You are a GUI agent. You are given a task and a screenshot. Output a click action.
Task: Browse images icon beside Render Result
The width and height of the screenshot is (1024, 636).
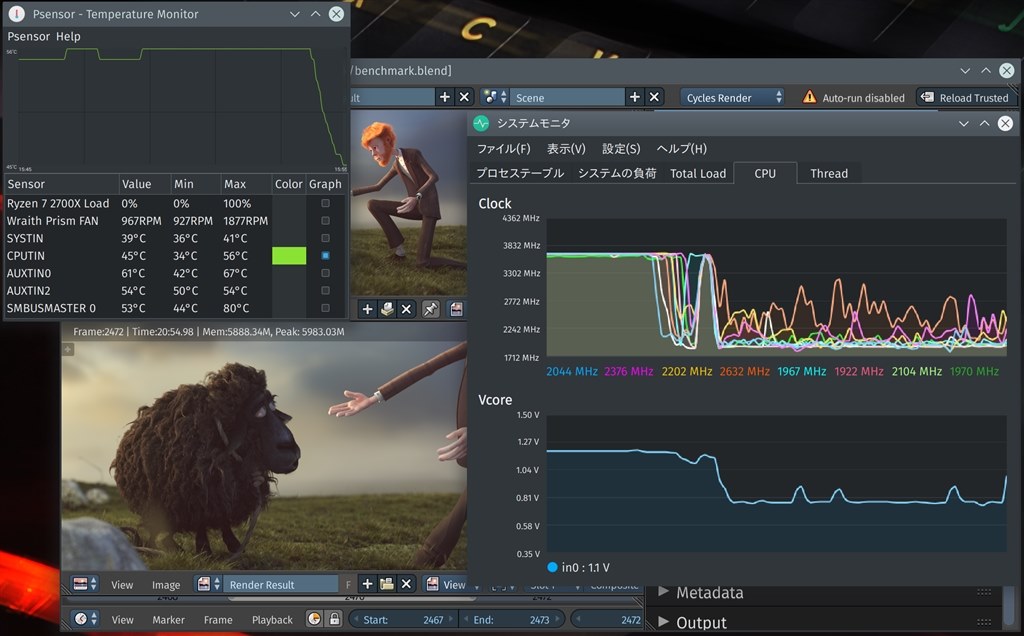(210, 584)
